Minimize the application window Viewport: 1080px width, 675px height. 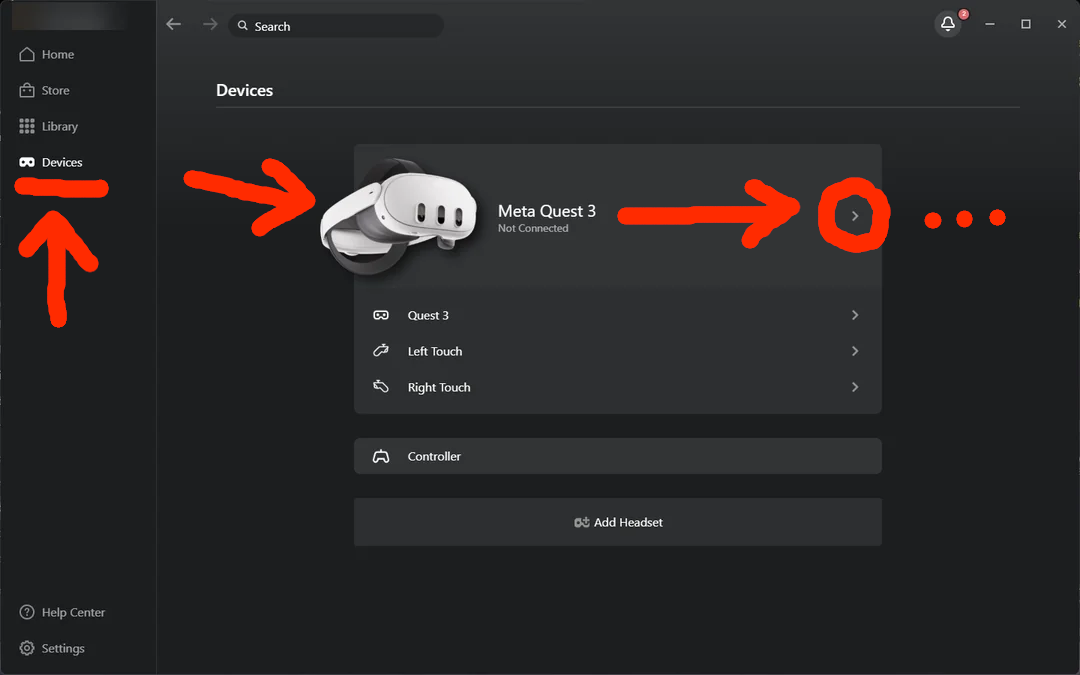(990, 24)
